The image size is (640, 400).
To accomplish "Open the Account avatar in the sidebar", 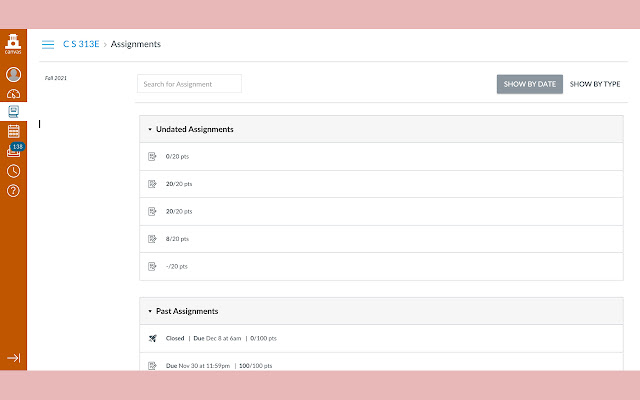I will [13, 75].
